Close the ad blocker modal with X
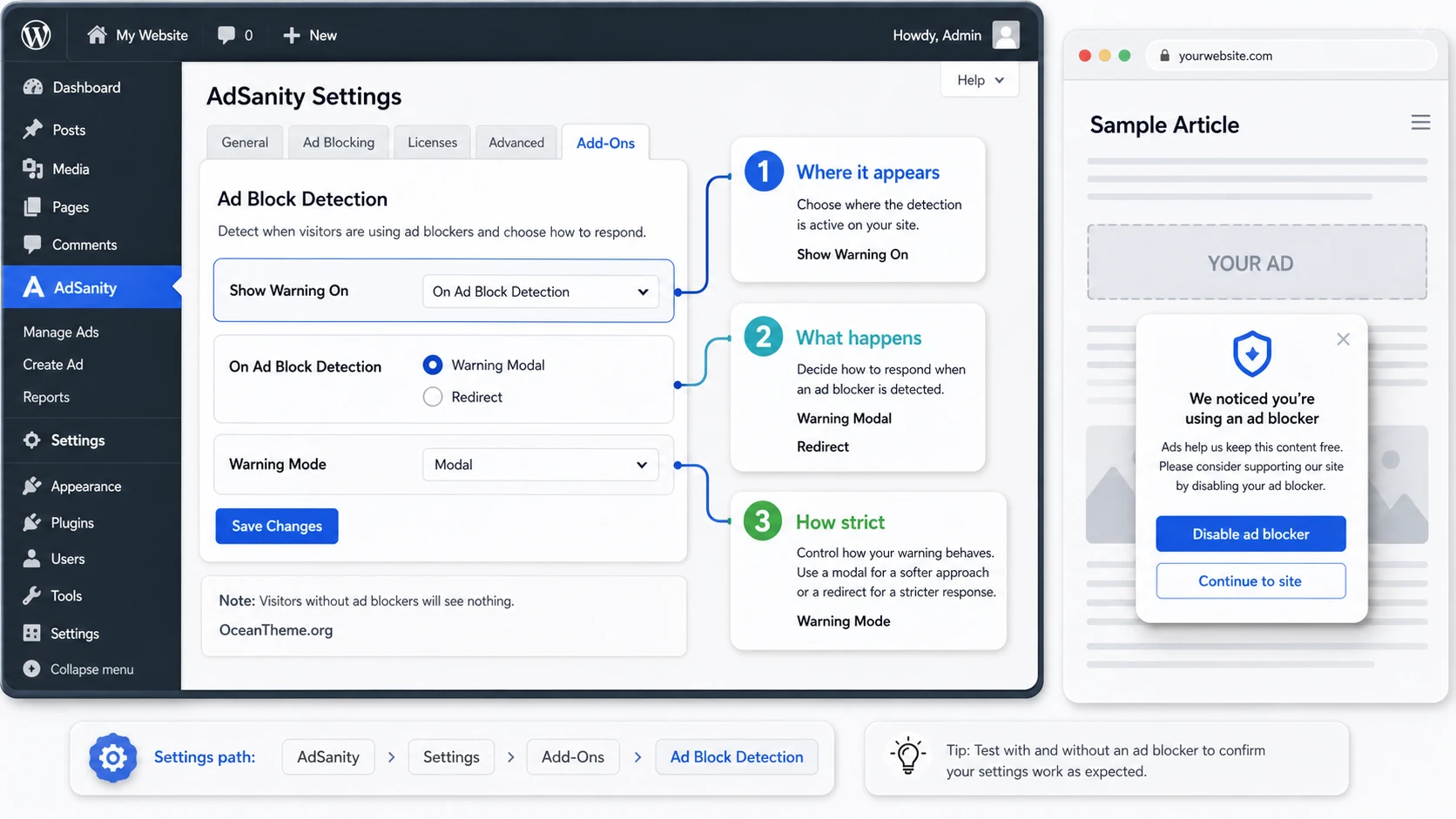 click(x=1343, y=339)
